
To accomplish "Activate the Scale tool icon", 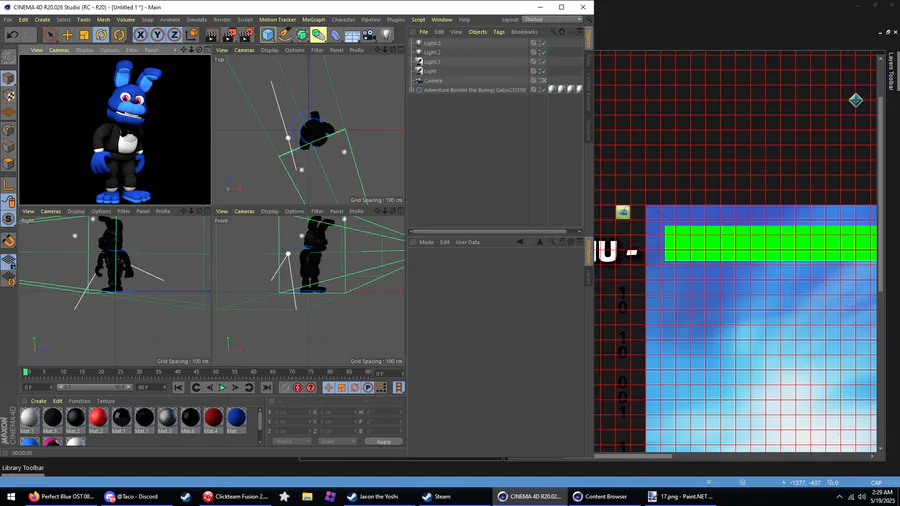I will coord(84,35).
